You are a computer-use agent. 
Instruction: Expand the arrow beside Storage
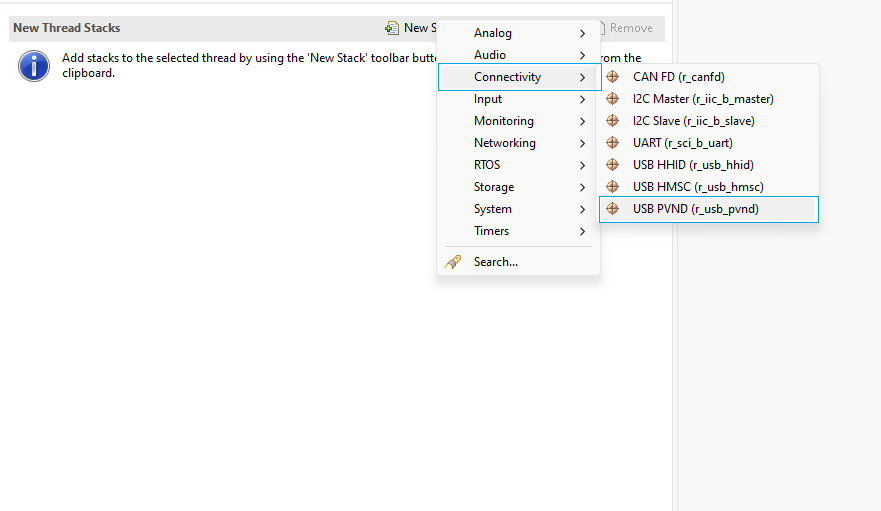[x=582, y=187]
